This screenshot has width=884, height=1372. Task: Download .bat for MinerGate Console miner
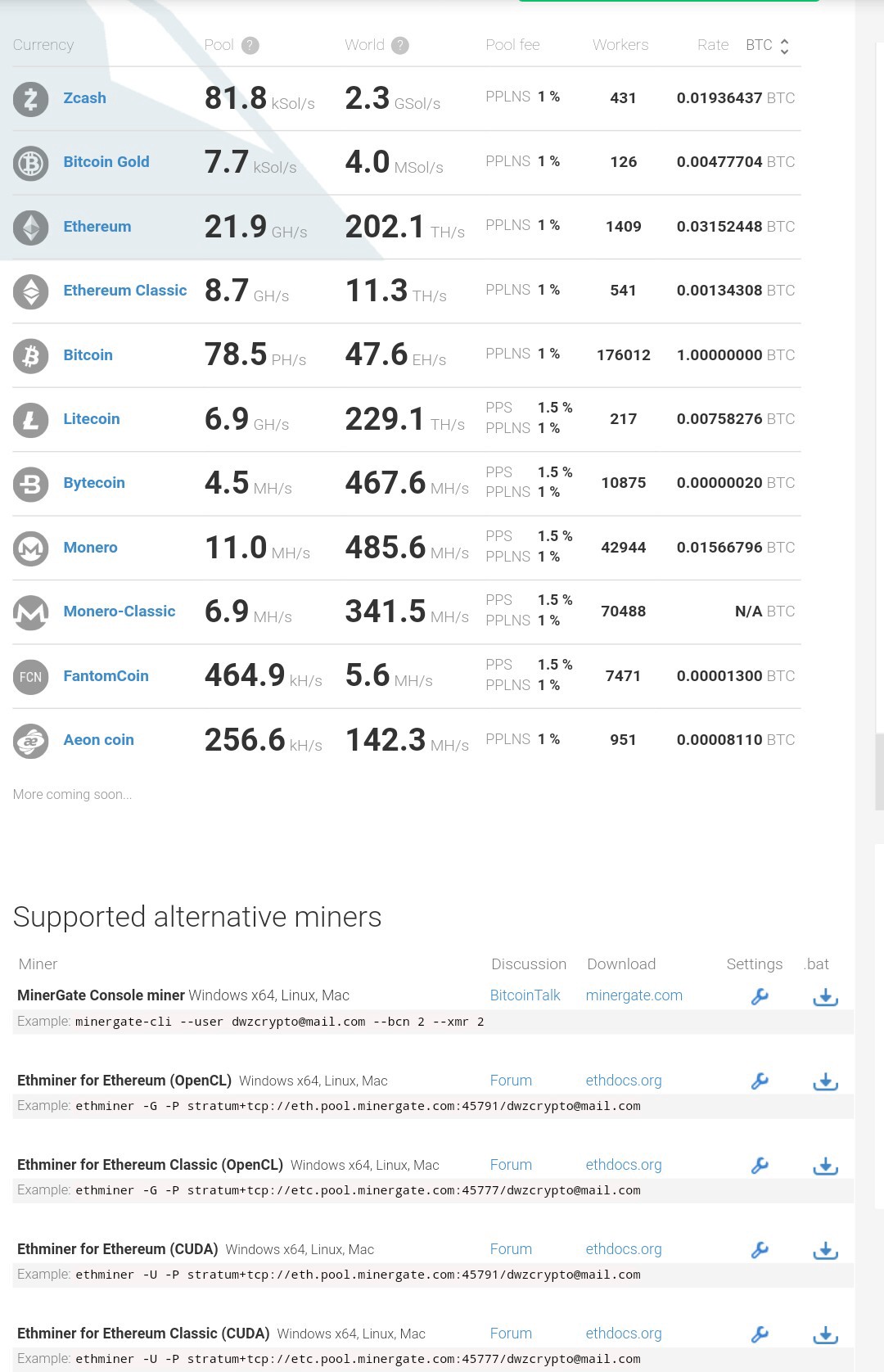[x=825, y=996]
